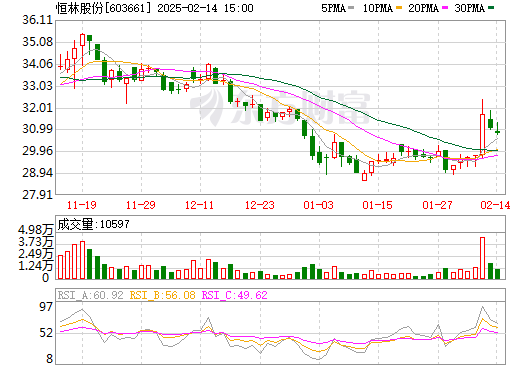Click the tallest red volume bar near 02-14

tap(482, 258)
